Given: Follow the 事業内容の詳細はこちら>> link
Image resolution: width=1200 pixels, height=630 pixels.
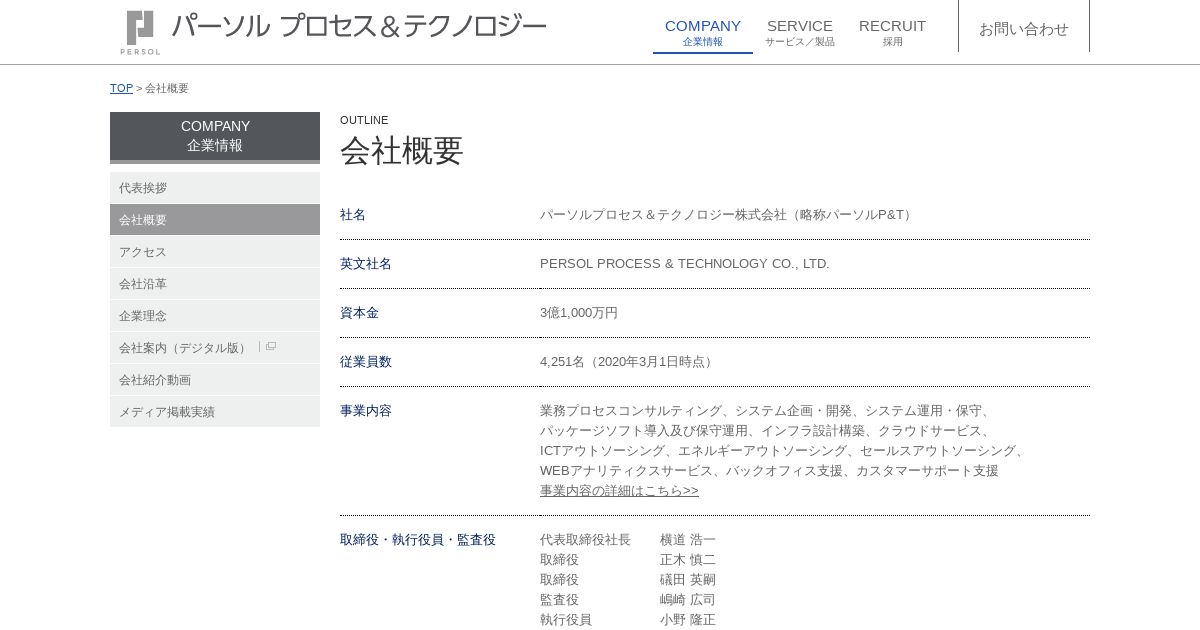Looking at the screenshot, I should pyautogui.click(x=619, y=491).
